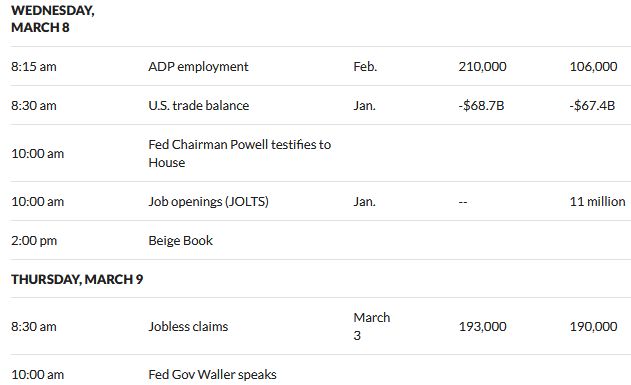631x385 pixels.
Task: Select the Beige Book entry
Action: [181, 240]
